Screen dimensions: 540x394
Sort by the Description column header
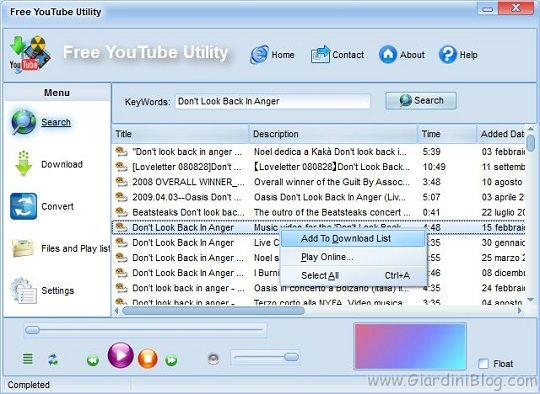[x=333, y=134]
